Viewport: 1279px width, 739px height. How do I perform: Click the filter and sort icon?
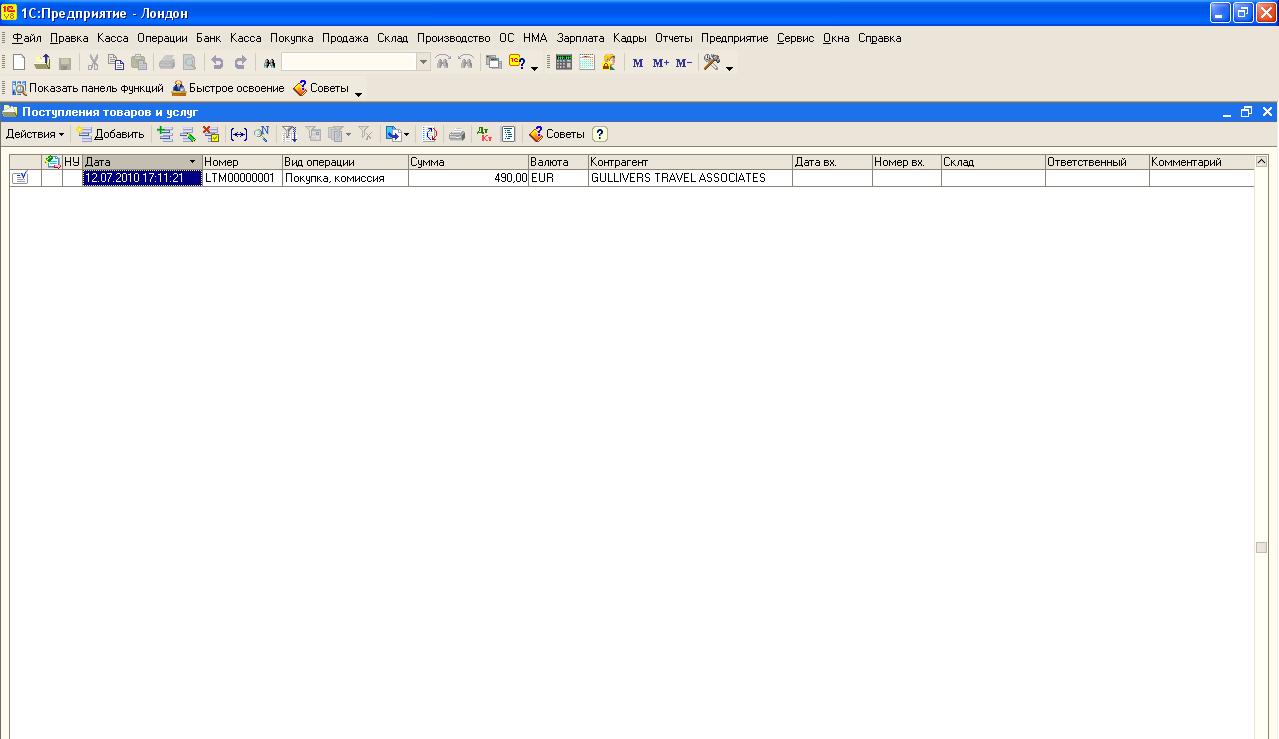pos(290,134)
